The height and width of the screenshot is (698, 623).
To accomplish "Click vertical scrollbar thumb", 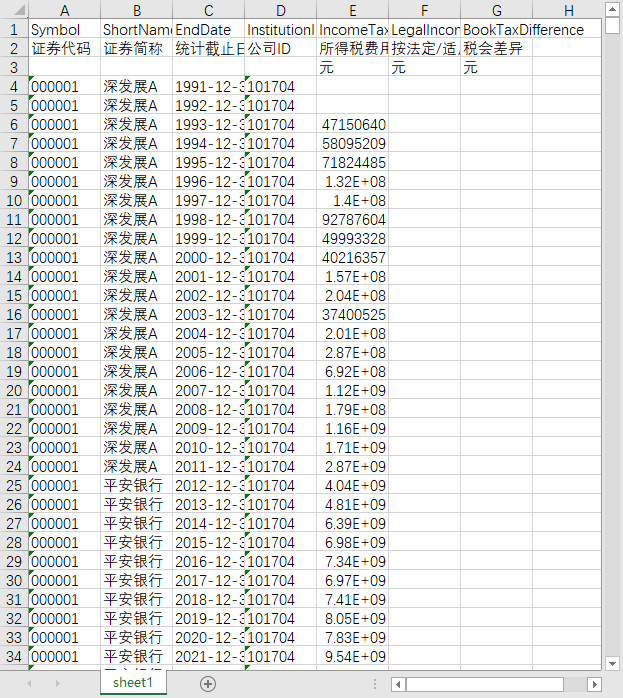I will click(x=612, y=25).
